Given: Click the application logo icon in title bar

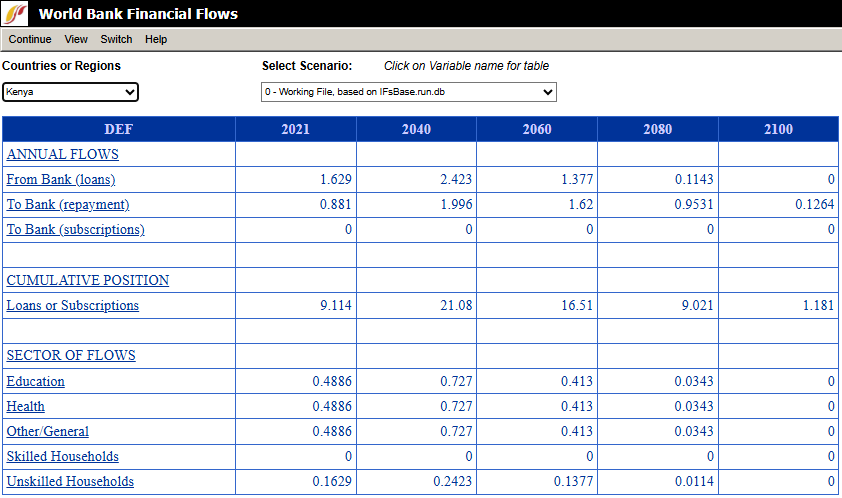Looking at the screenshot, I should point(16,14).
